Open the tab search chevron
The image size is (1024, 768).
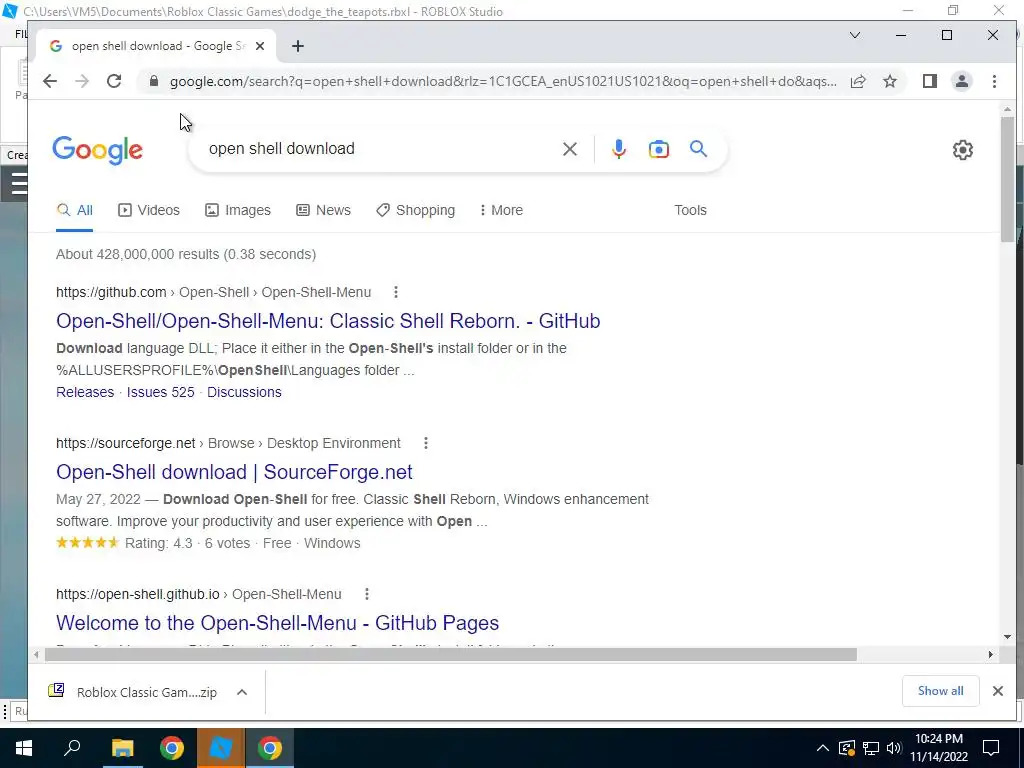[x=854, y=35]
